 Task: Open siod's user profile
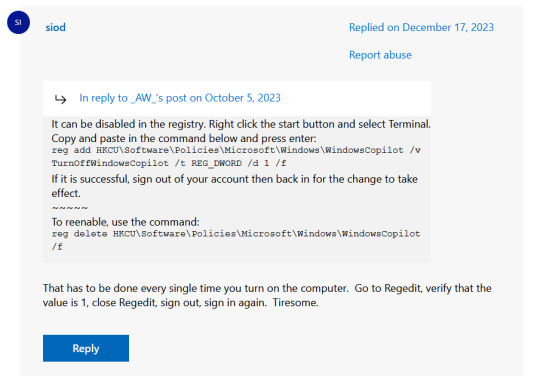tap(55, 28)
